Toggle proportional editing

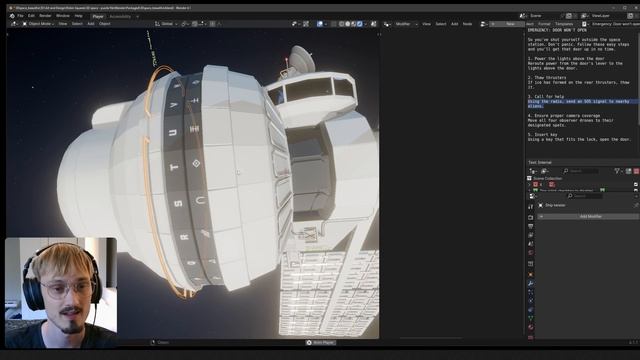click(x=213, y=24)
